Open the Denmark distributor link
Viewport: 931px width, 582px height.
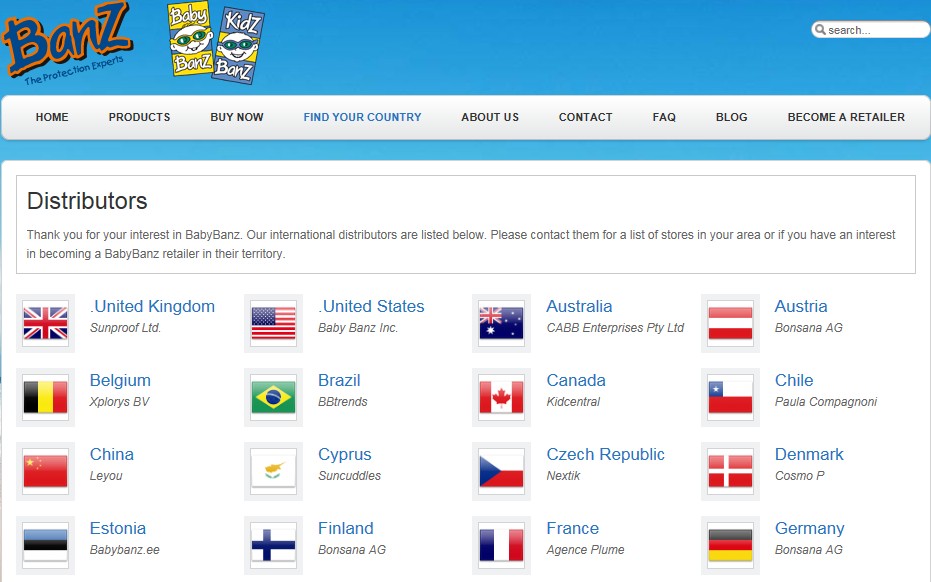808,454
